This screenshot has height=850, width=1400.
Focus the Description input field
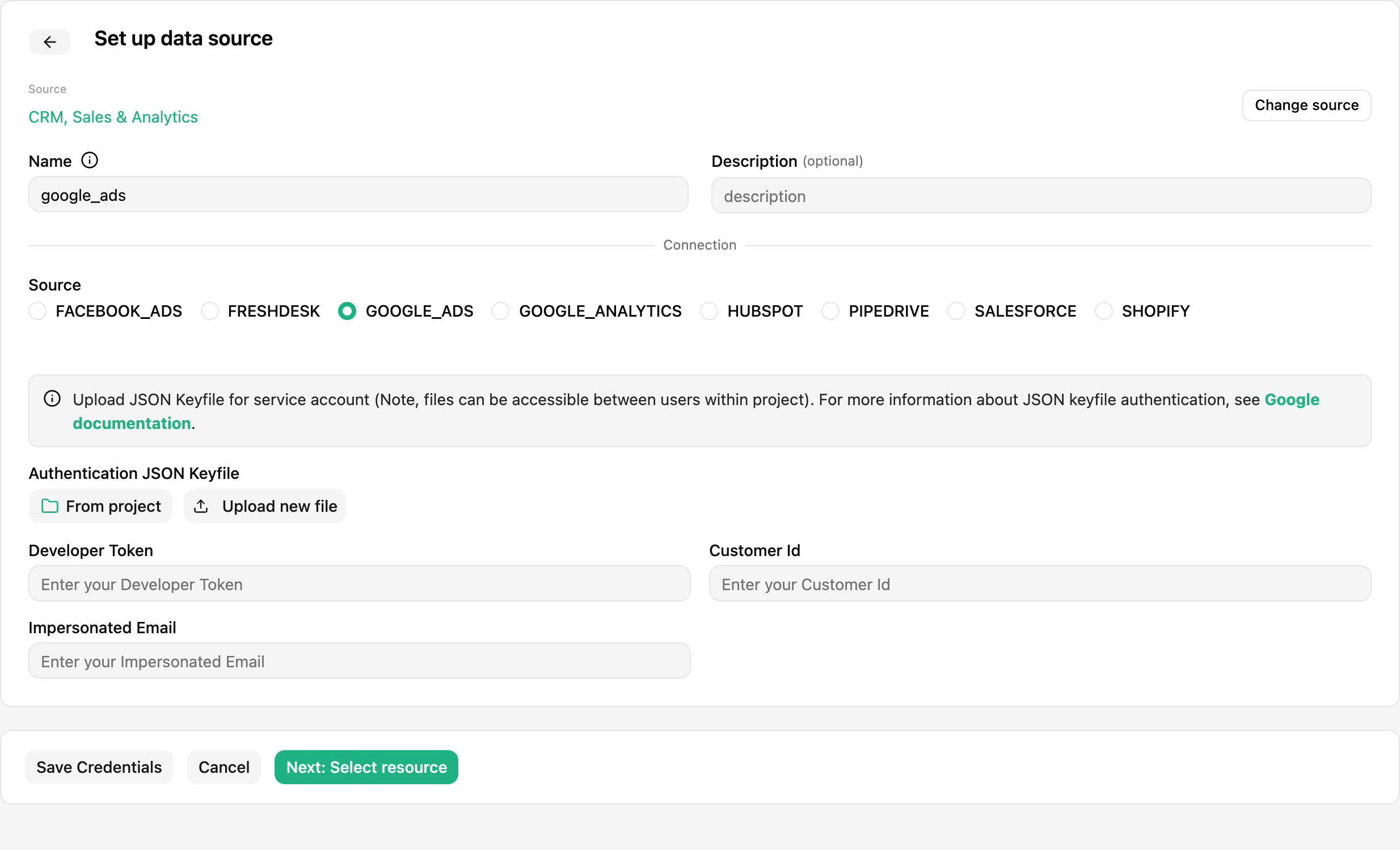[1041, 195]
